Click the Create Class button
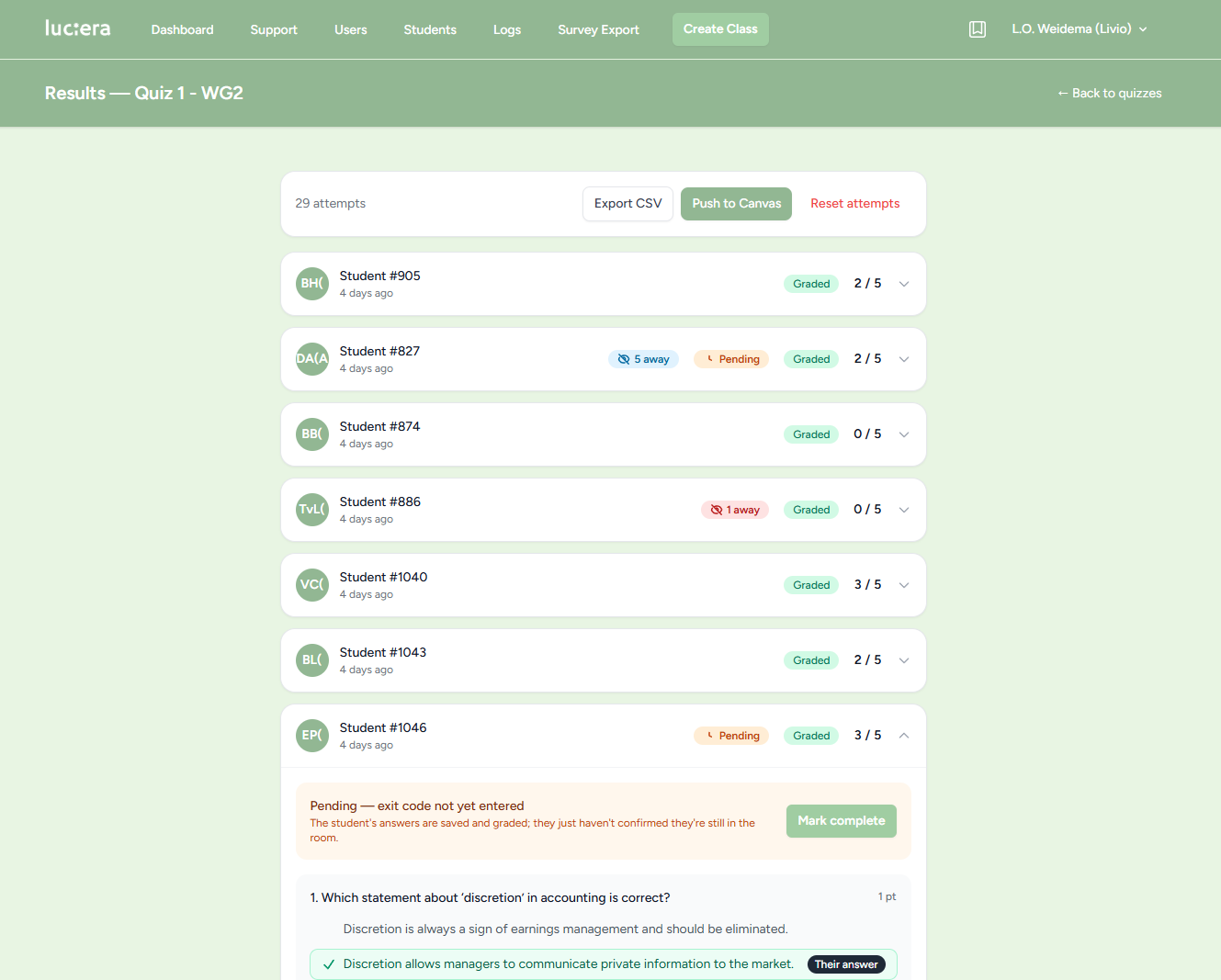Image resolution: width=1221 pixels, height=980 pixels. click(720, 29)
